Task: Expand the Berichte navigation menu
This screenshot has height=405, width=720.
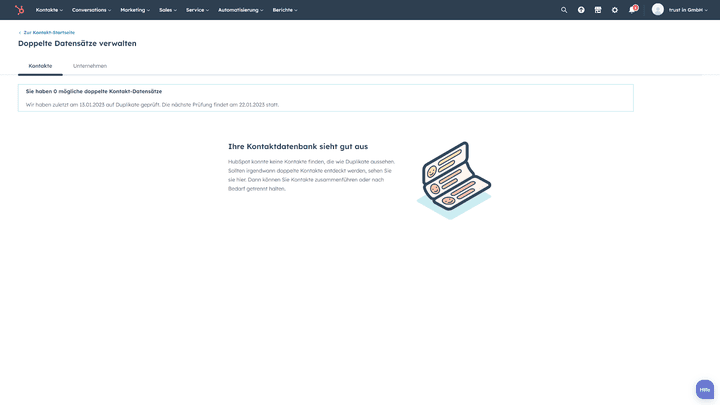Action: click(285, 10)
